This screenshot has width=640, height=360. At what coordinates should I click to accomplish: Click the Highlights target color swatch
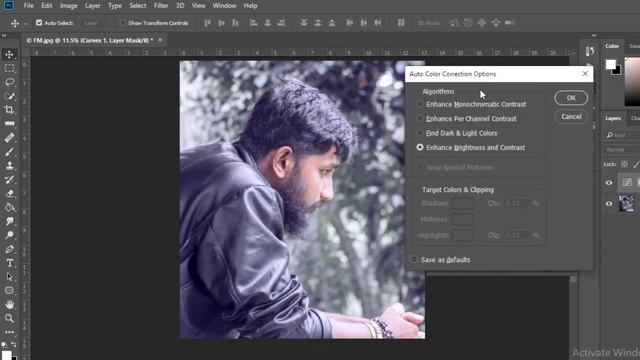pyautogui.click(x=463, y=236)
